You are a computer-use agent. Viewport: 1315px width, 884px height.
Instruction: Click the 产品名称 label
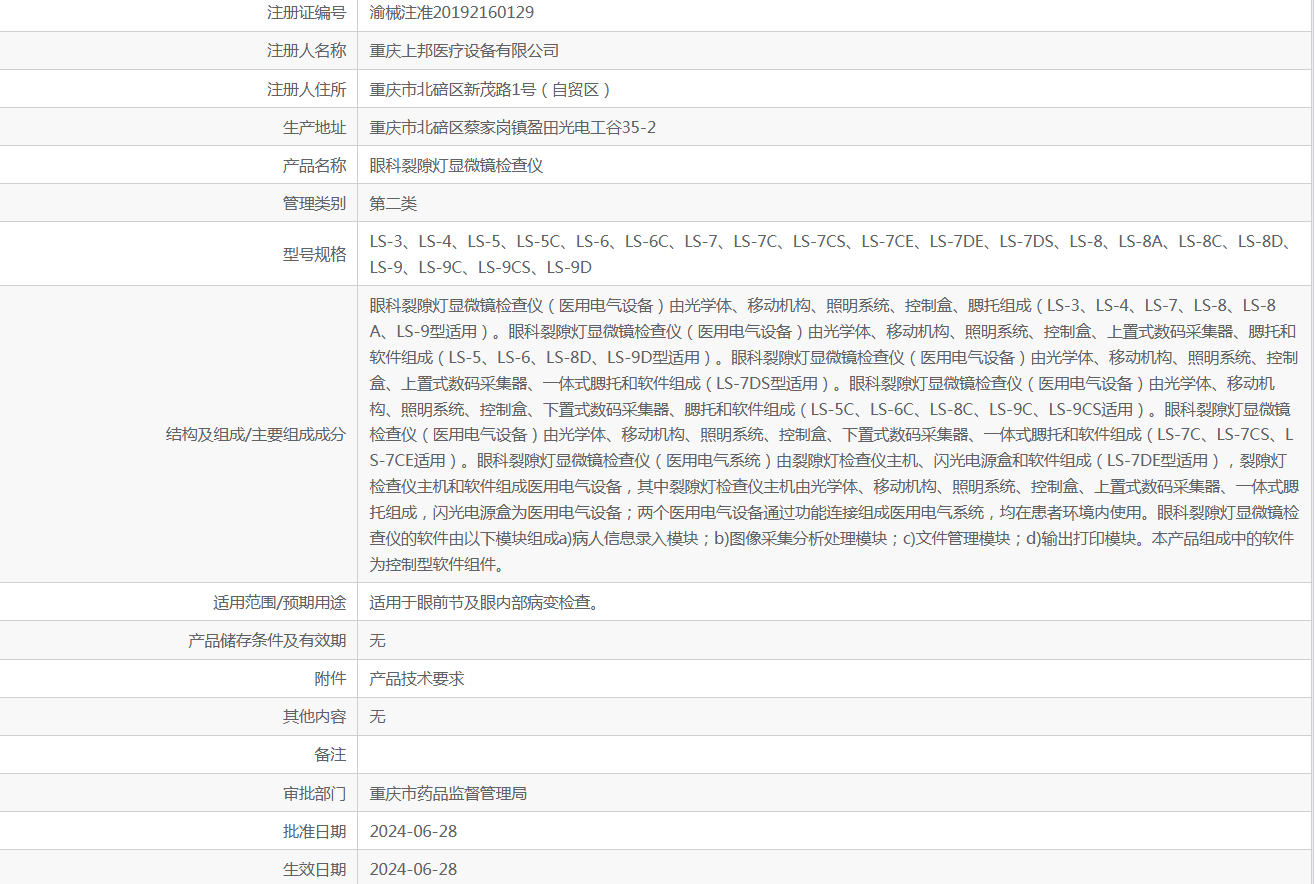click(x=315, y=165)
